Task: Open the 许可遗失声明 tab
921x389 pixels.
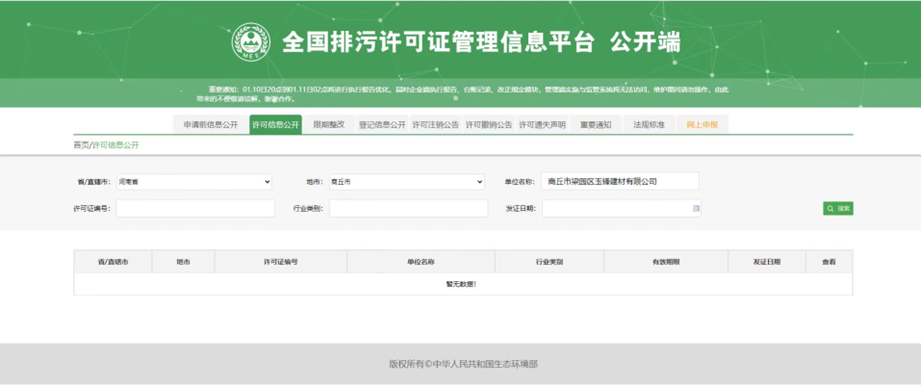Action: pyautogui.click(x=542, y=125)
